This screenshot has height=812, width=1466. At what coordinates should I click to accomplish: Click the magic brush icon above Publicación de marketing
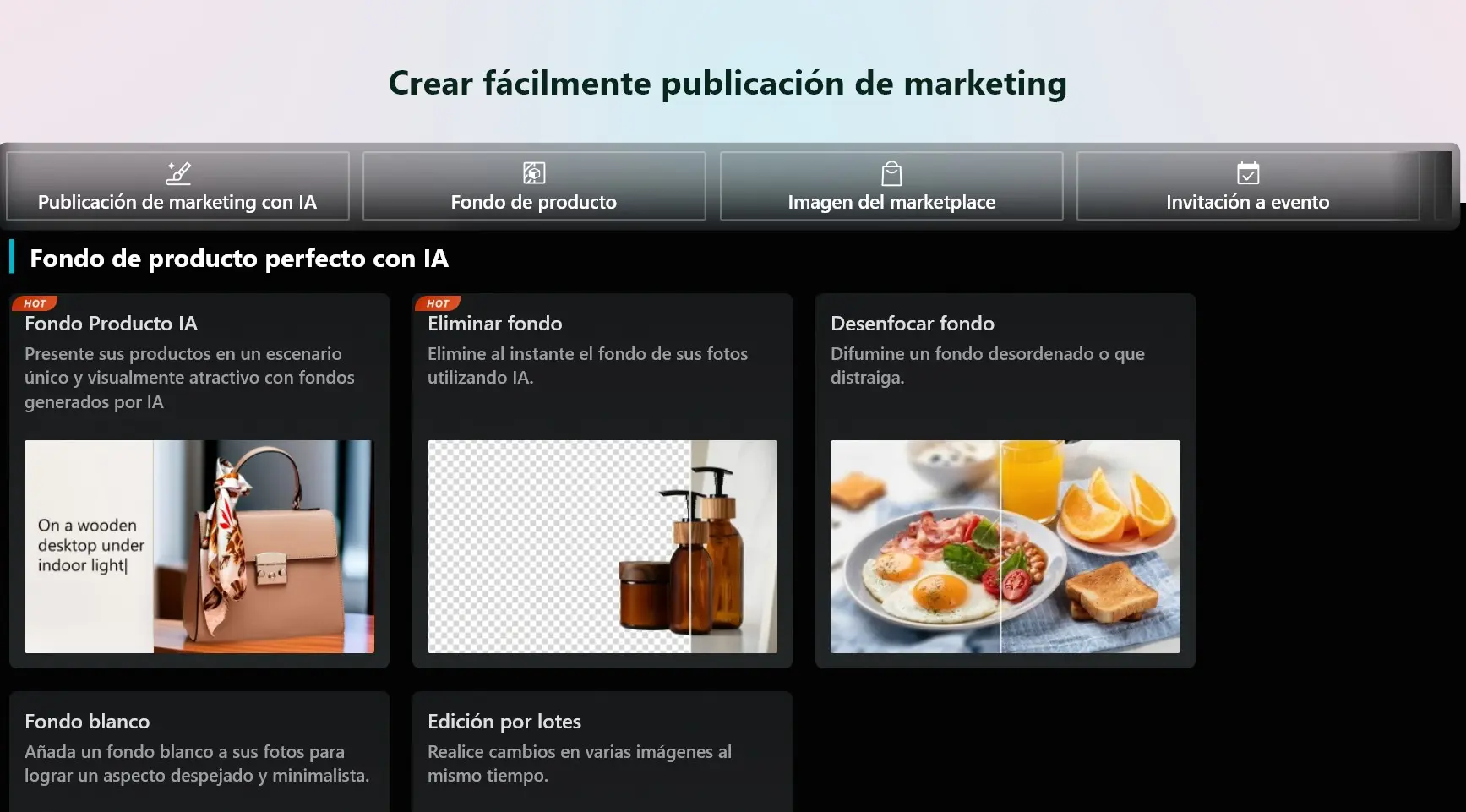click(x=177, y=173)
